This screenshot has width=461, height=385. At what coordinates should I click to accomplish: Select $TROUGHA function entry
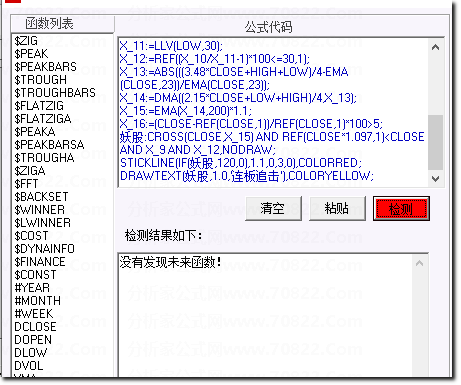(44, 158)
